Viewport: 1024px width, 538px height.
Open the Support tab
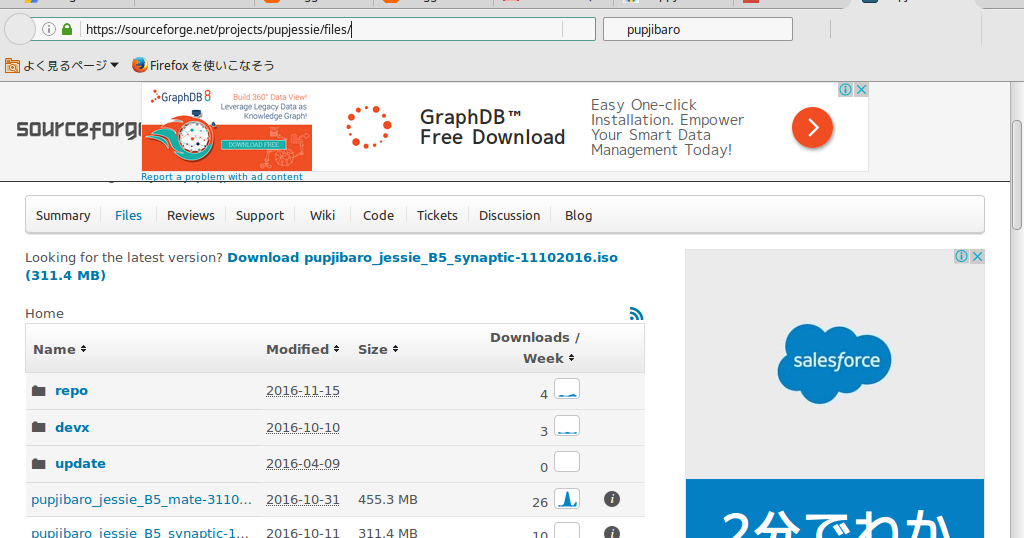point(260,215)
